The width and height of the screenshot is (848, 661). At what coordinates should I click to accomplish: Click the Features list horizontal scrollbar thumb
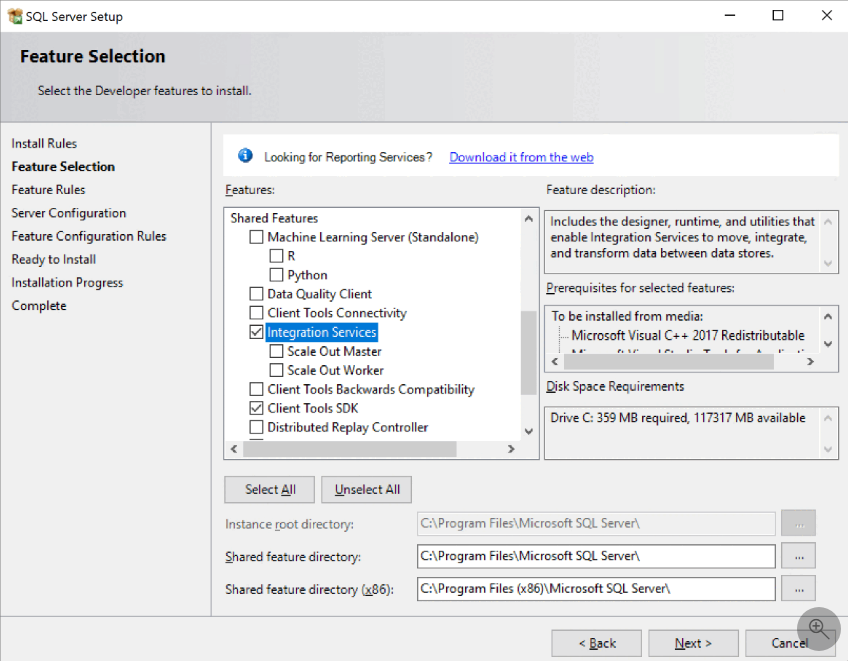tap(349, 449)
